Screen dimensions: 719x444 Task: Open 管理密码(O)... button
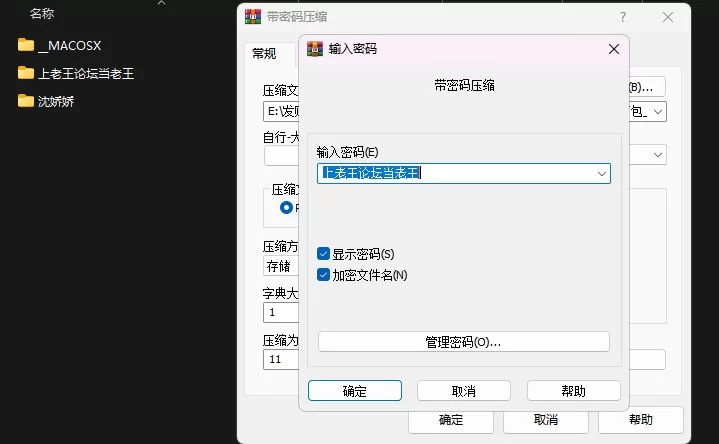tap(463, 342)
